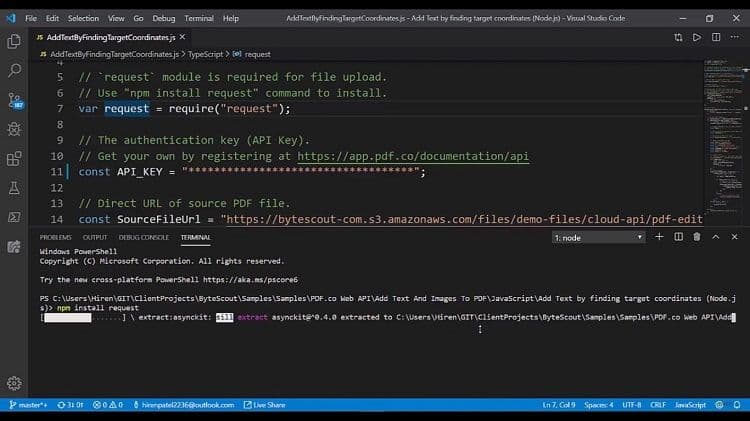750x421 pixels.
Task: Maximize the panel with the up chevron
Action: pyautogui.click(x=717, y=237)
